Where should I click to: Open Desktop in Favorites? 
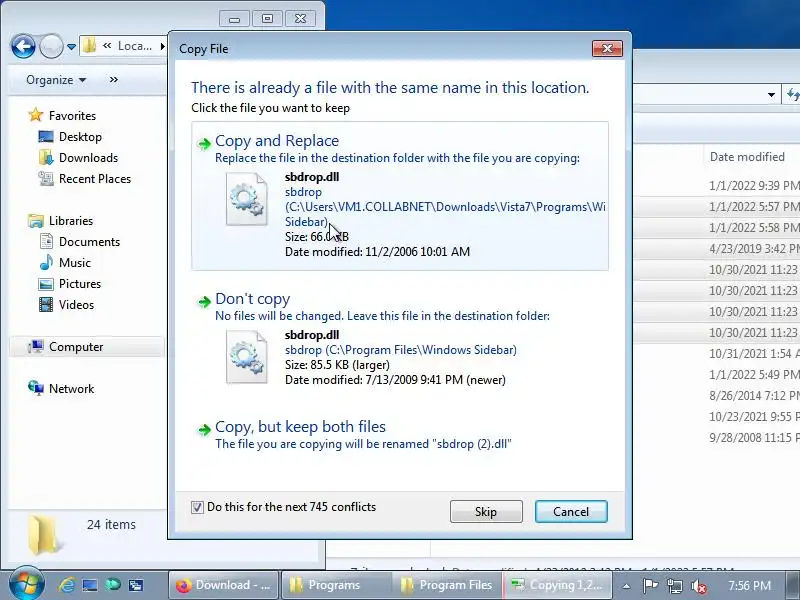pos(80,137)
